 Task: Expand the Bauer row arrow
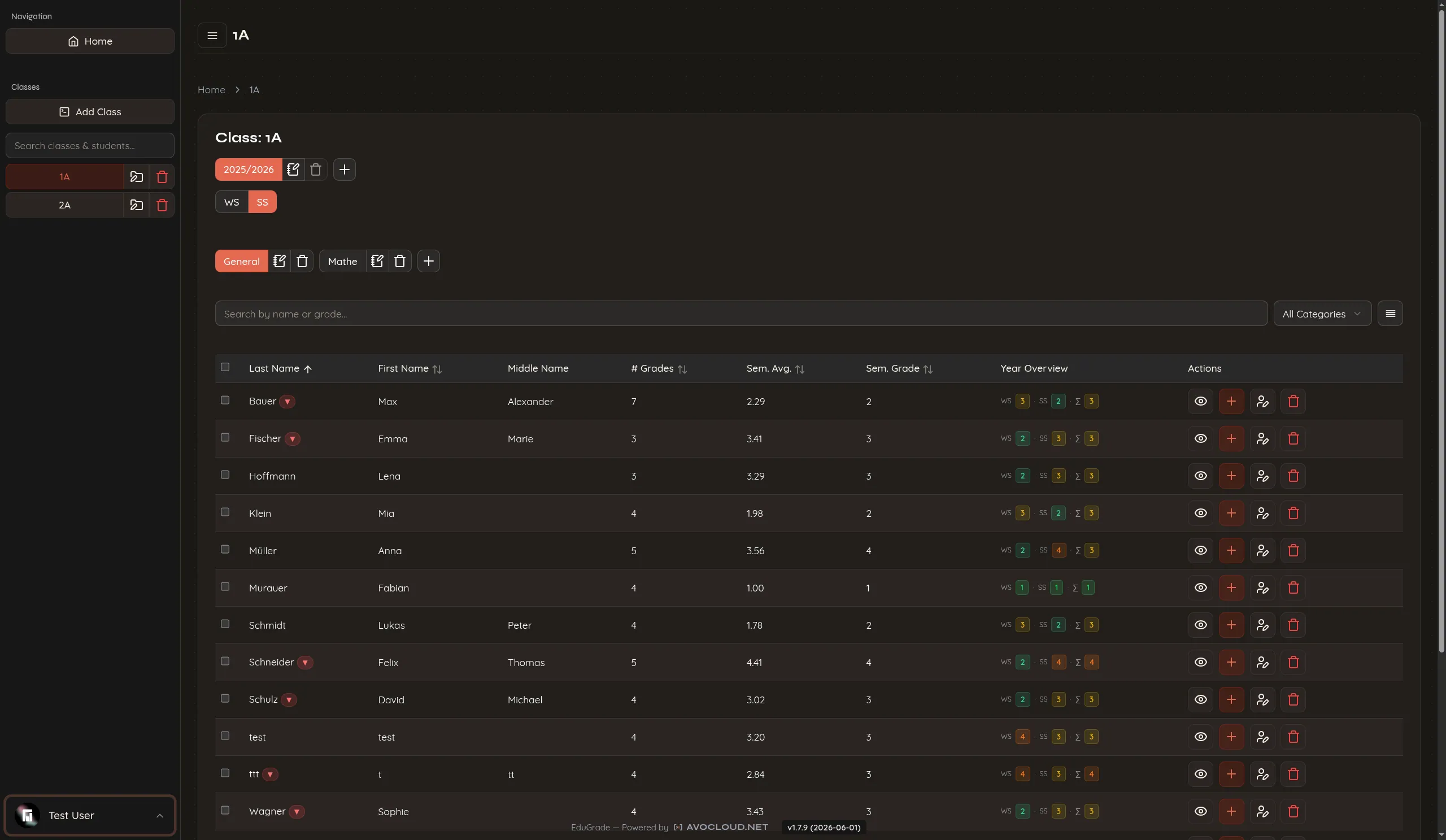coord(288,402)
